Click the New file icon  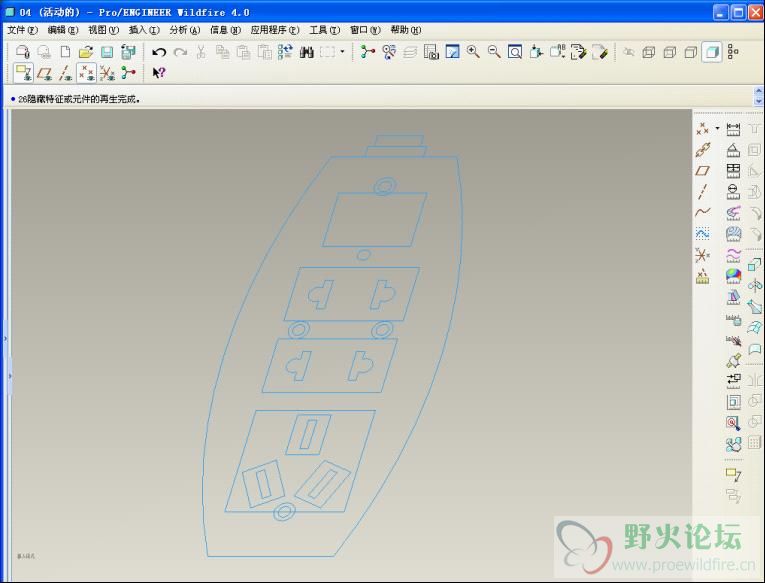(65, 52)
